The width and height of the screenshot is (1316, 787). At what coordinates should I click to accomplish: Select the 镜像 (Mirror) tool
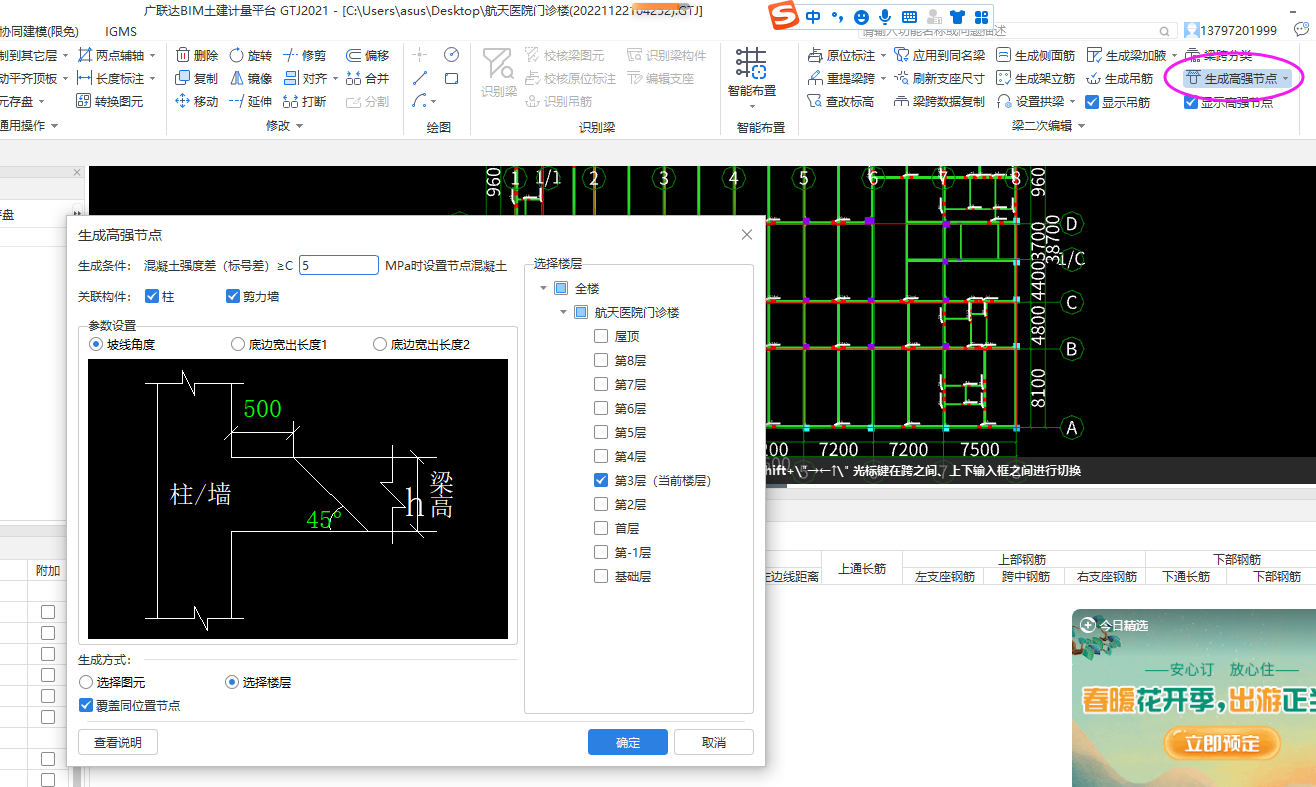point(250,78)
